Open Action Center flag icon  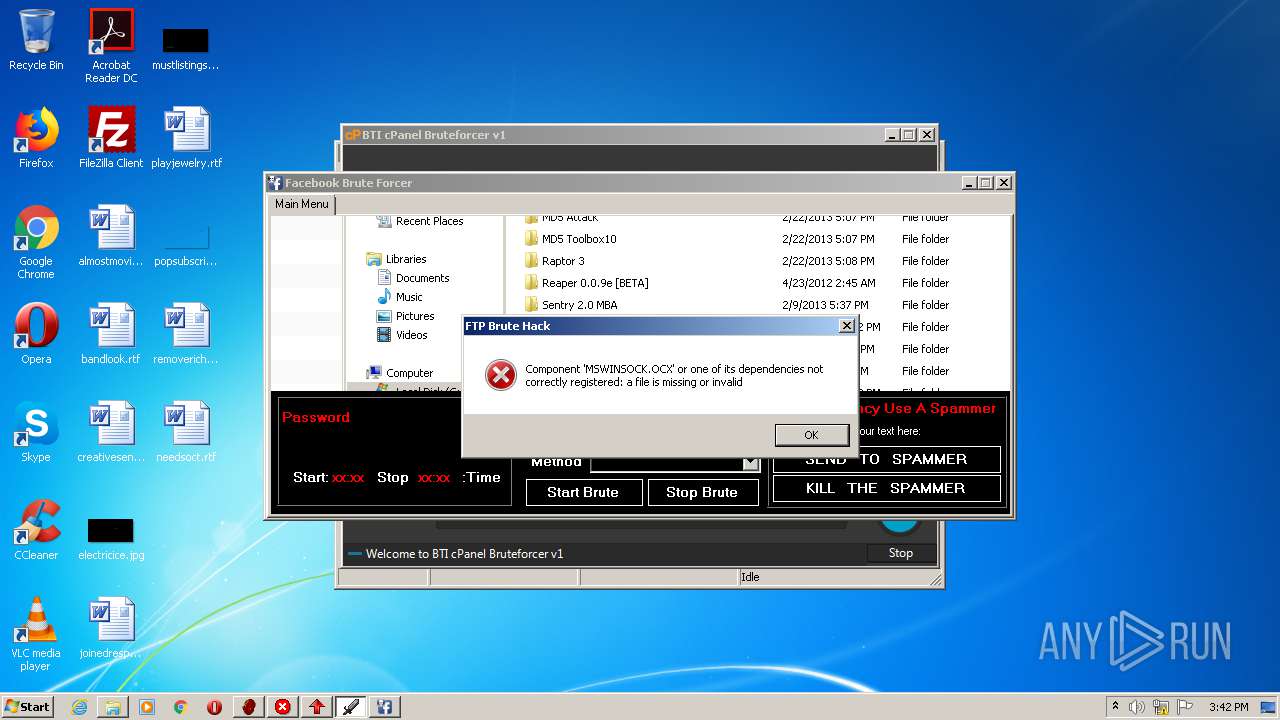pyautogui.click(x=1184, y=707)
